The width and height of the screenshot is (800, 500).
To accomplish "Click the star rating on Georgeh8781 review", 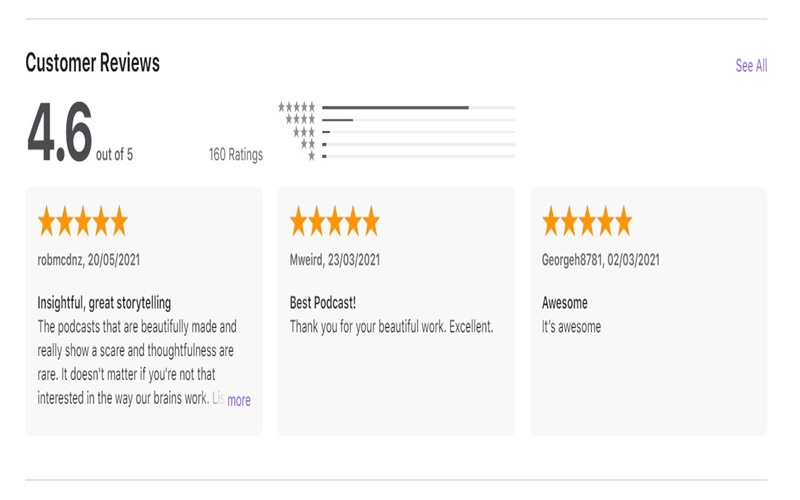I will pos(587,221).
